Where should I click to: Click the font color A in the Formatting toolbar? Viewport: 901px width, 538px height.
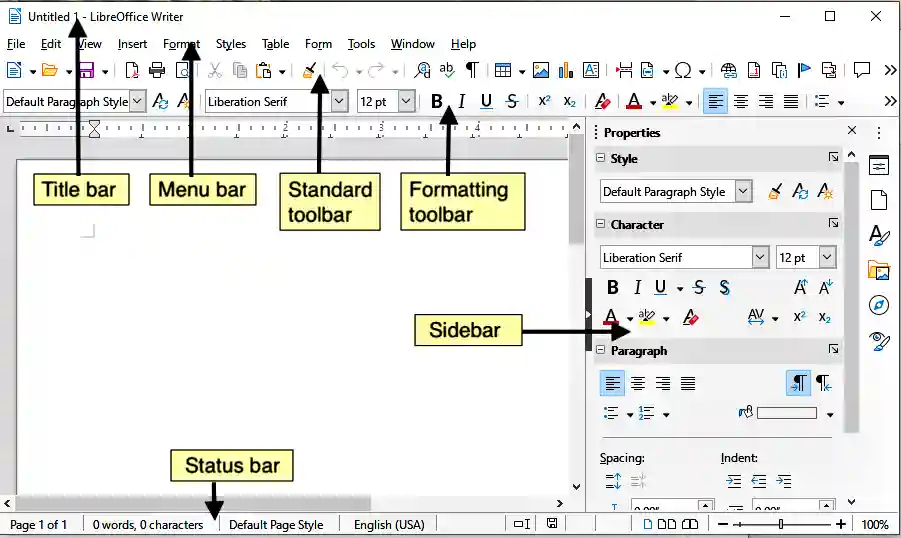click(634, 102)
